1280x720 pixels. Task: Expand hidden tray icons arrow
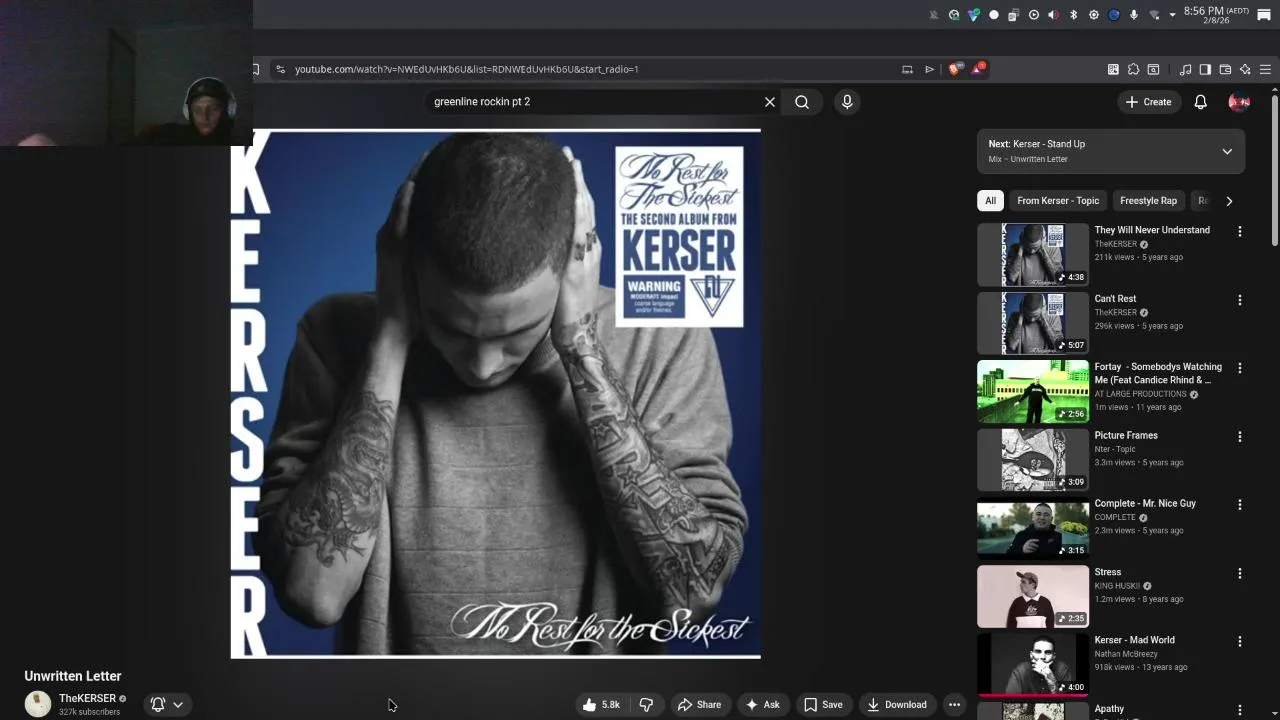1173,15
